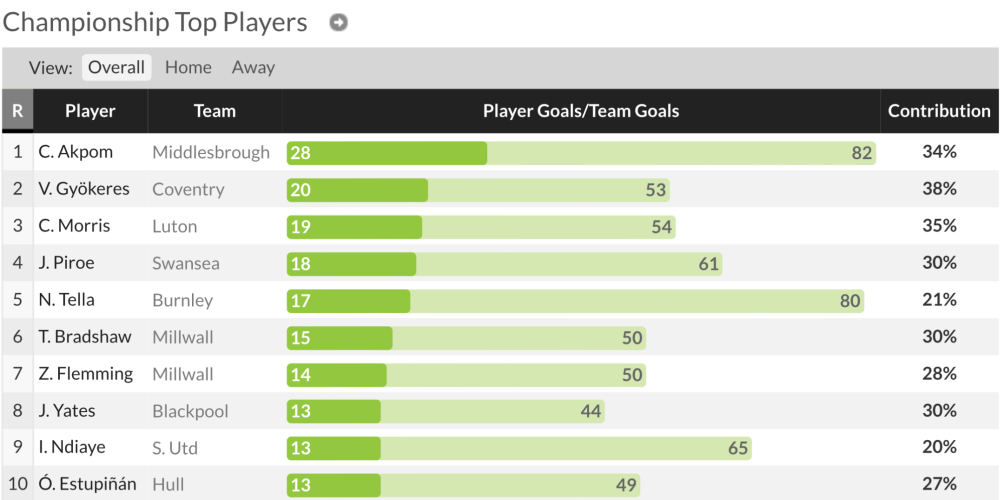1004x500 pixels.
Task: Open the Swansea team link
Action: pyautogui.click(x=186, y=263)
